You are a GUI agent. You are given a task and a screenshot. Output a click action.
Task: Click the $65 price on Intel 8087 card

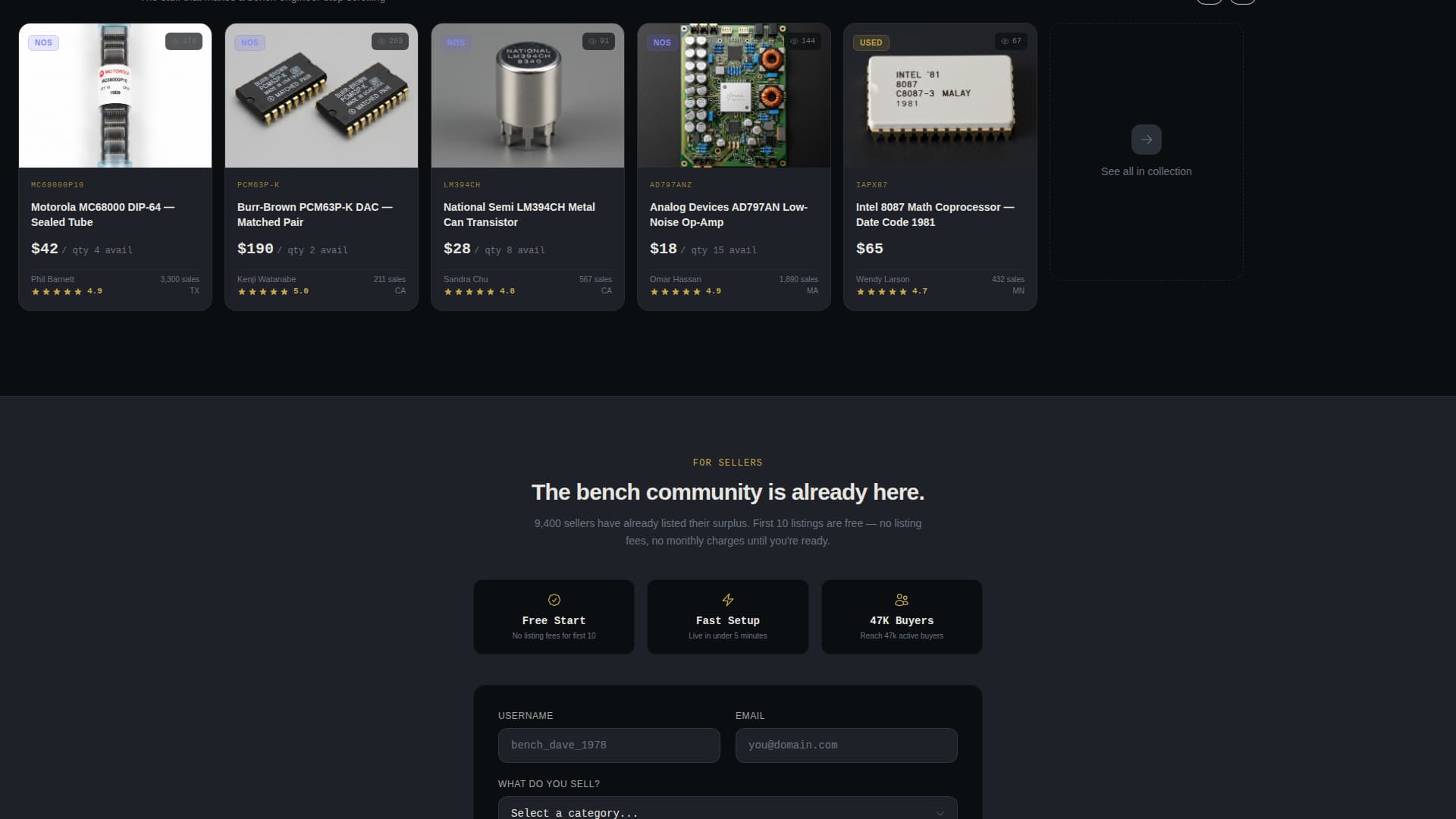pyautogui.click(x=870, y=249)
